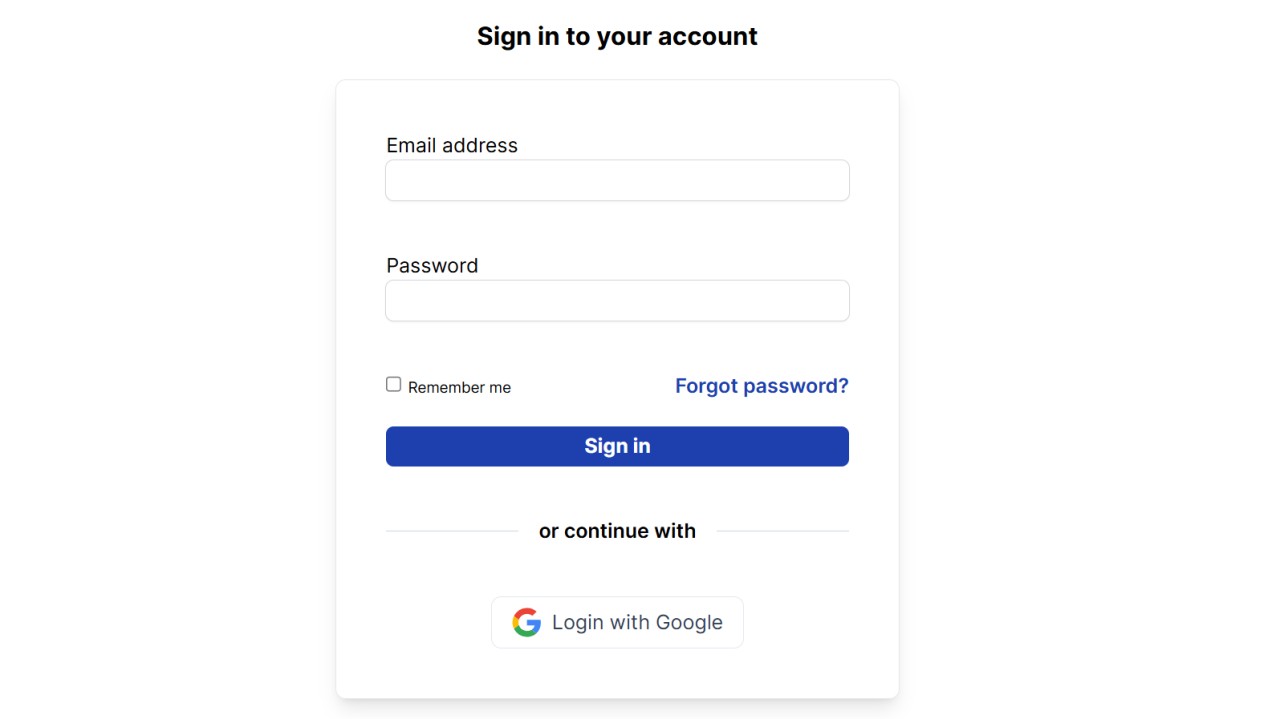Click the divider line right of or continue with
Image resolution: width=1280 pixels, height=719 pixels.
[x=783, y=531]
